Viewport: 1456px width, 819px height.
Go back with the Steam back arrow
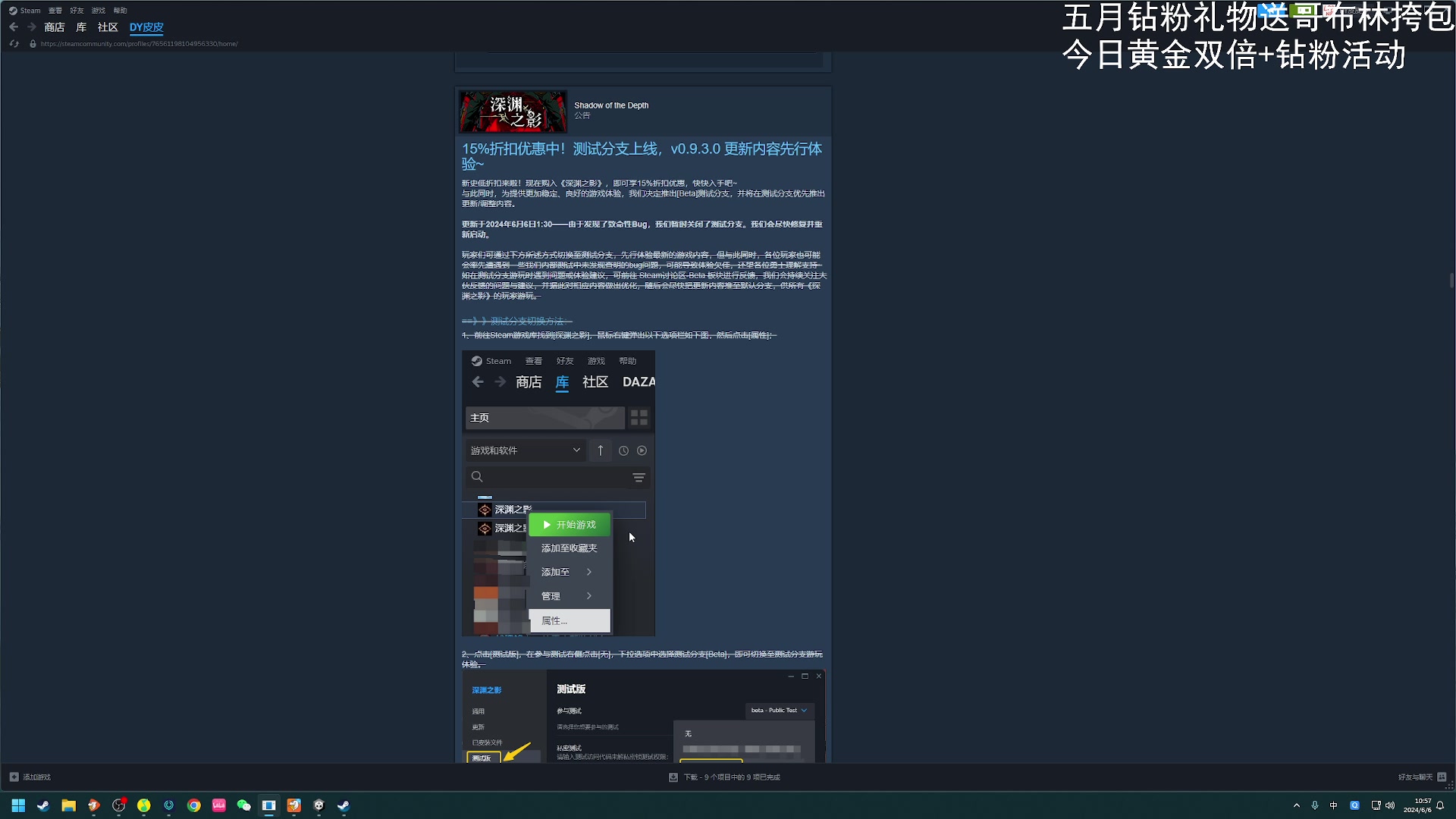14,27
